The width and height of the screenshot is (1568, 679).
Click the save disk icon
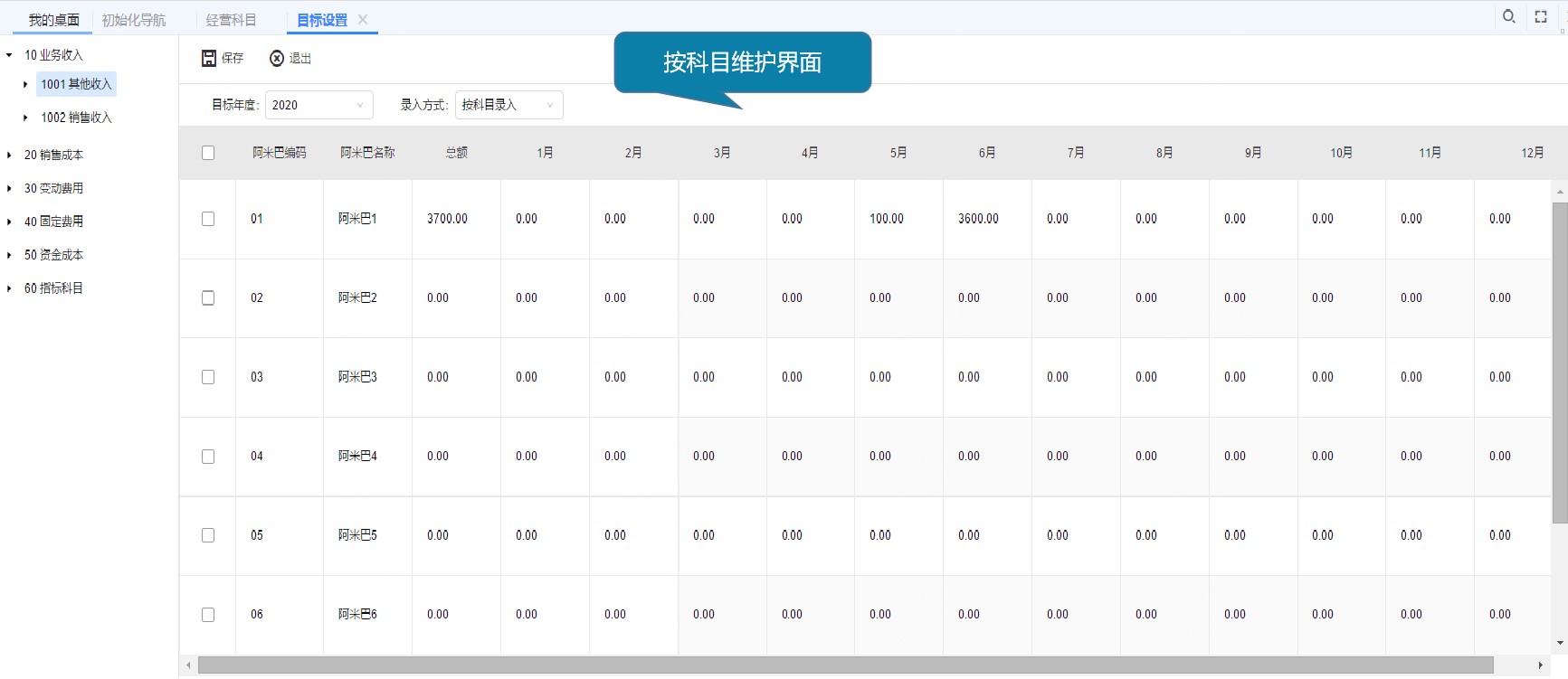[x=209, y=58]
